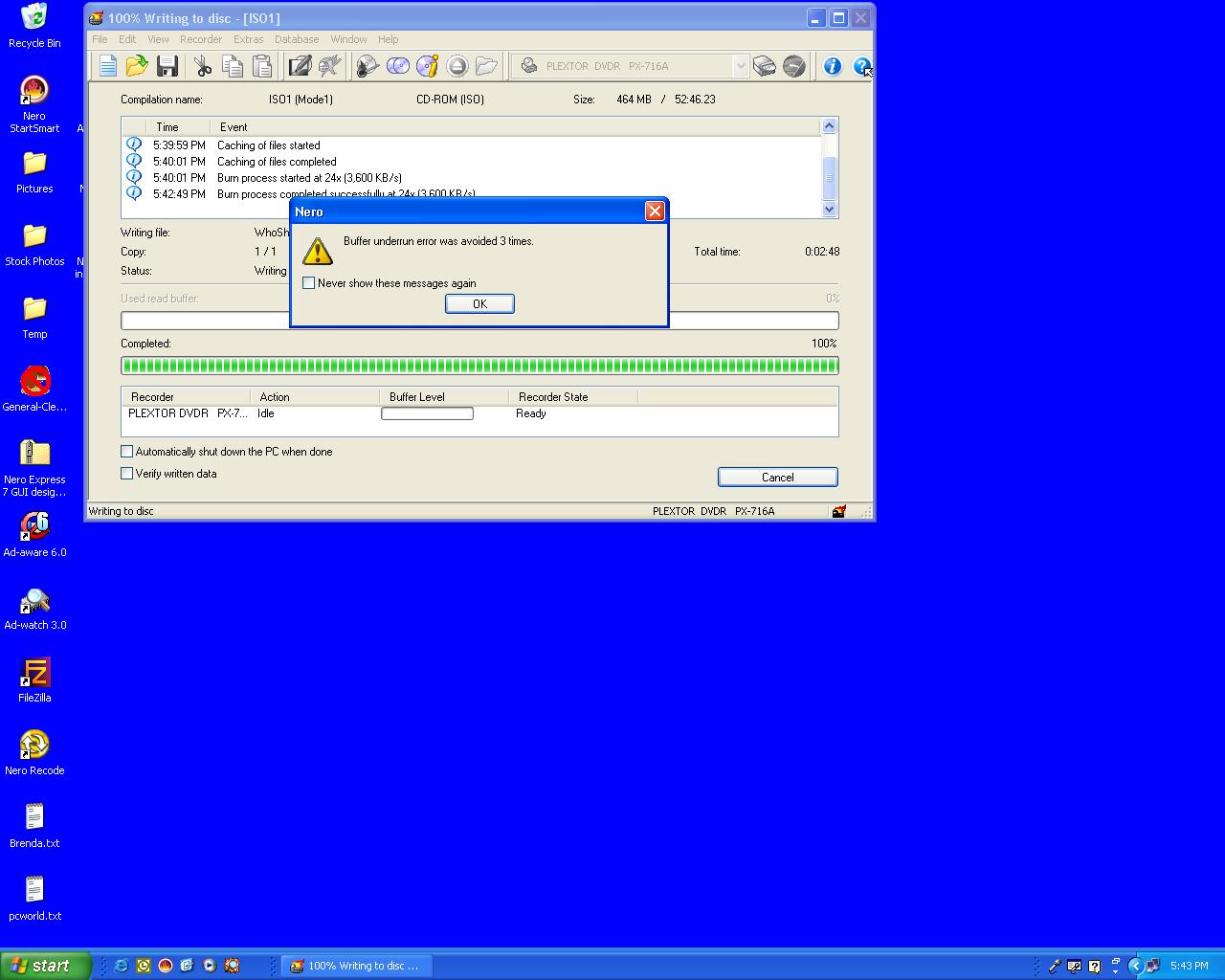Viewport: 1225px width, 980px height.
Task: Click the Used read buffer bar
Action: pyautogui.click(x=479, y=320)
